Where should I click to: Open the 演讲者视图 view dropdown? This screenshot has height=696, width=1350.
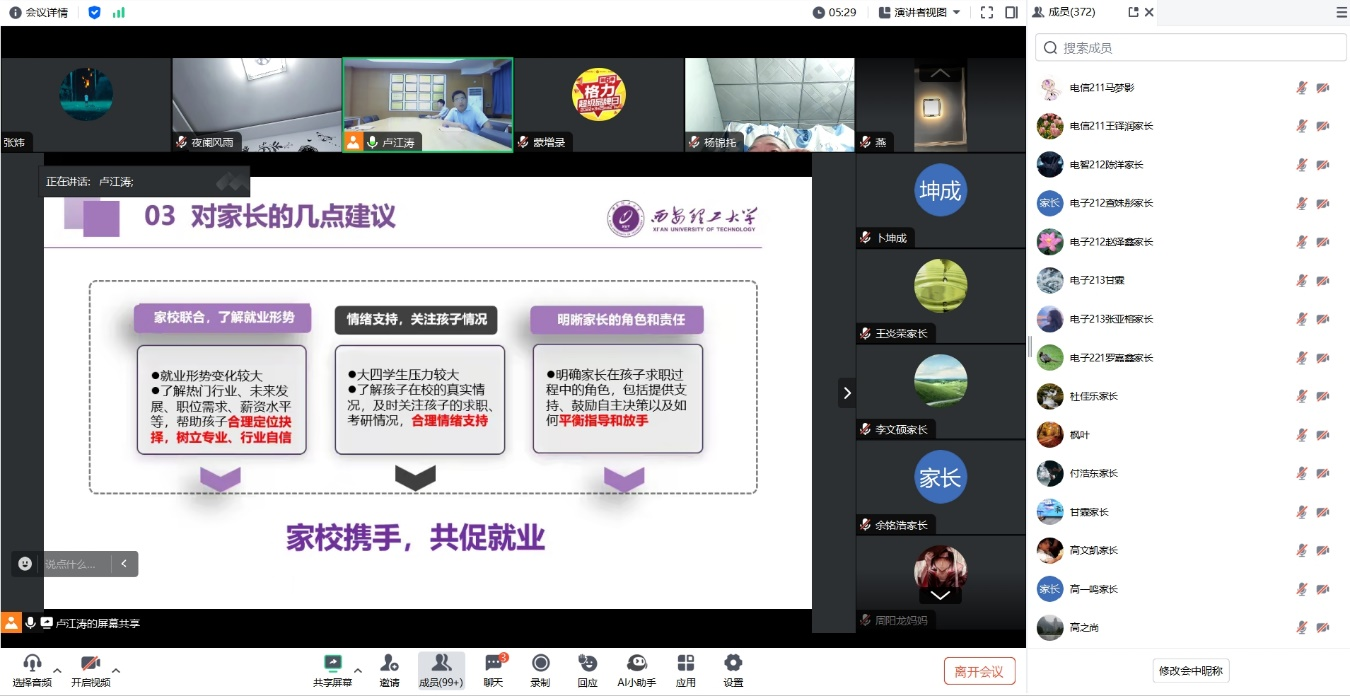tap(919, 12)
